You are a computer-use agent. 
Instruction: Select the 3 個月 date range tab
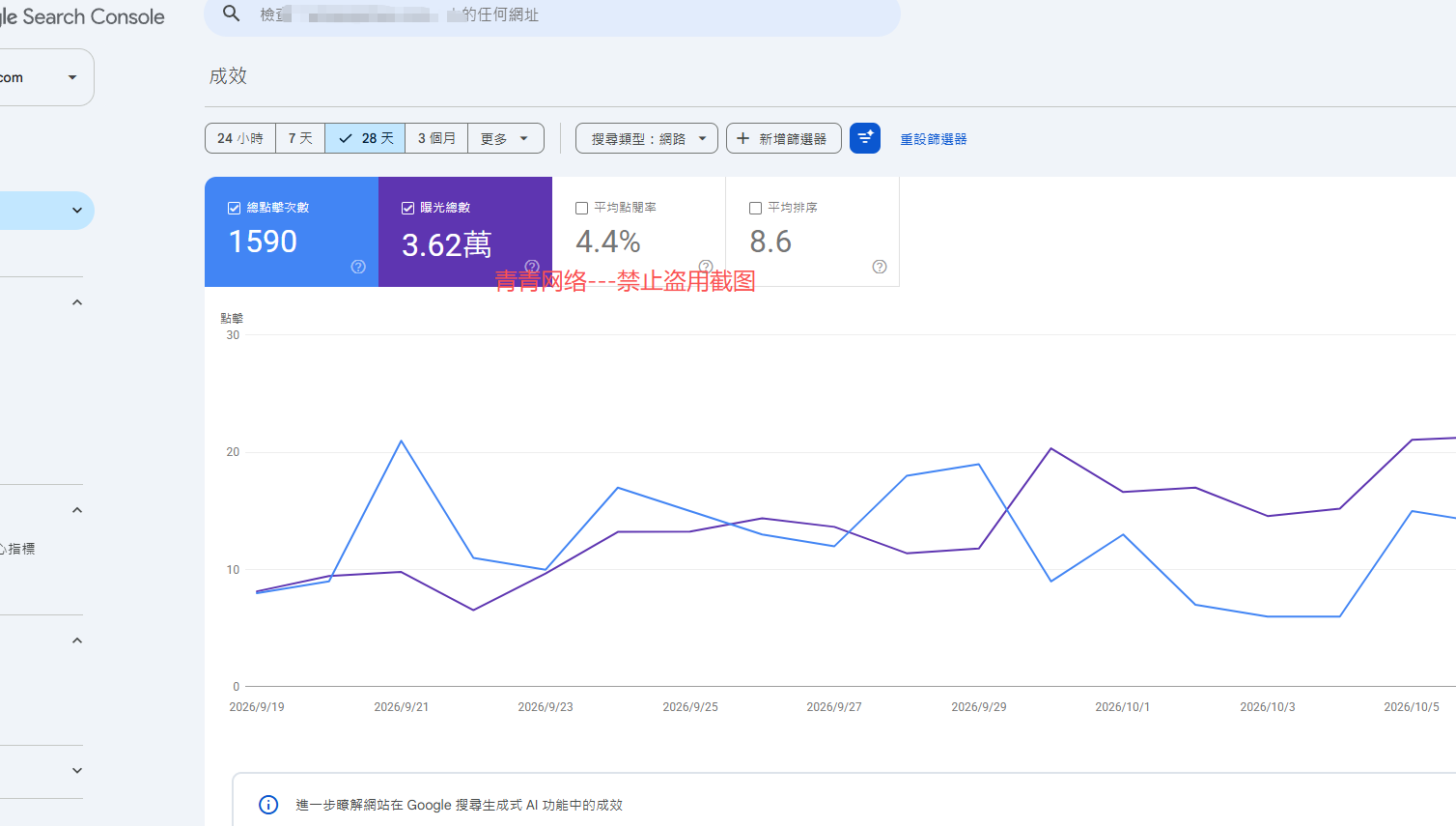point(436,138)
